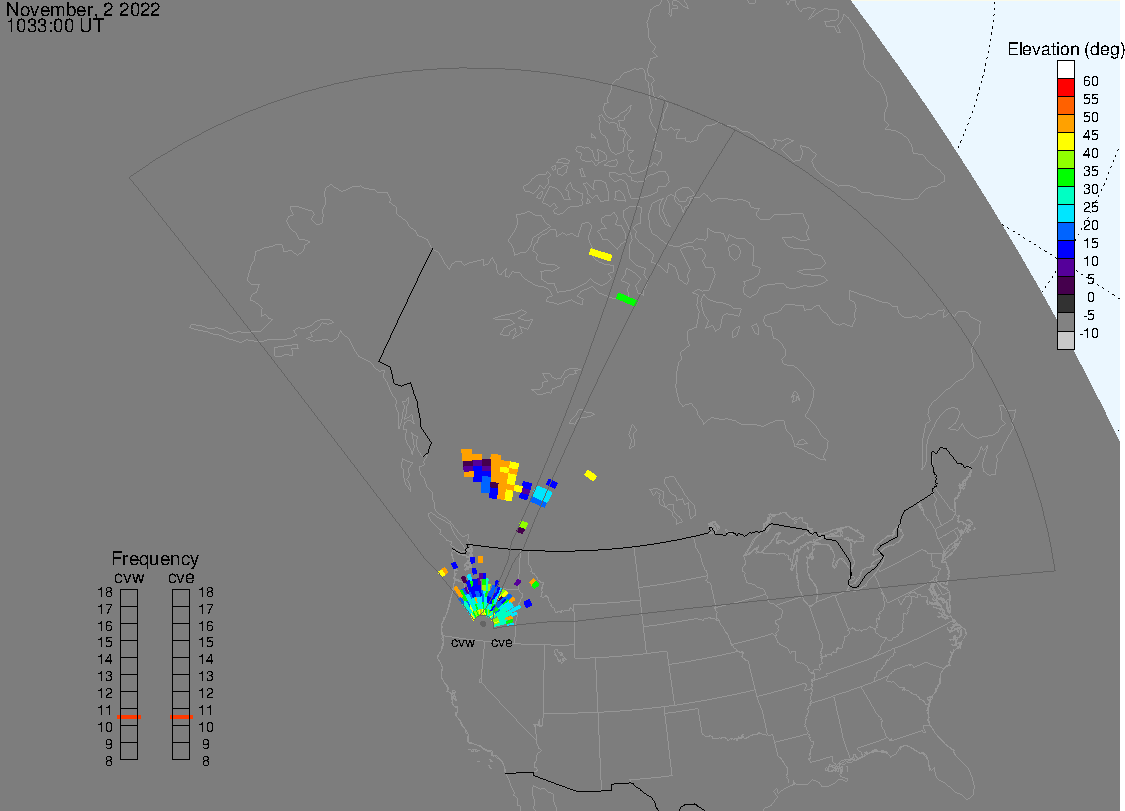Click the '8' label right of cve bar
This screenshot has width=1125, height=811.
(x=206, y=761)
